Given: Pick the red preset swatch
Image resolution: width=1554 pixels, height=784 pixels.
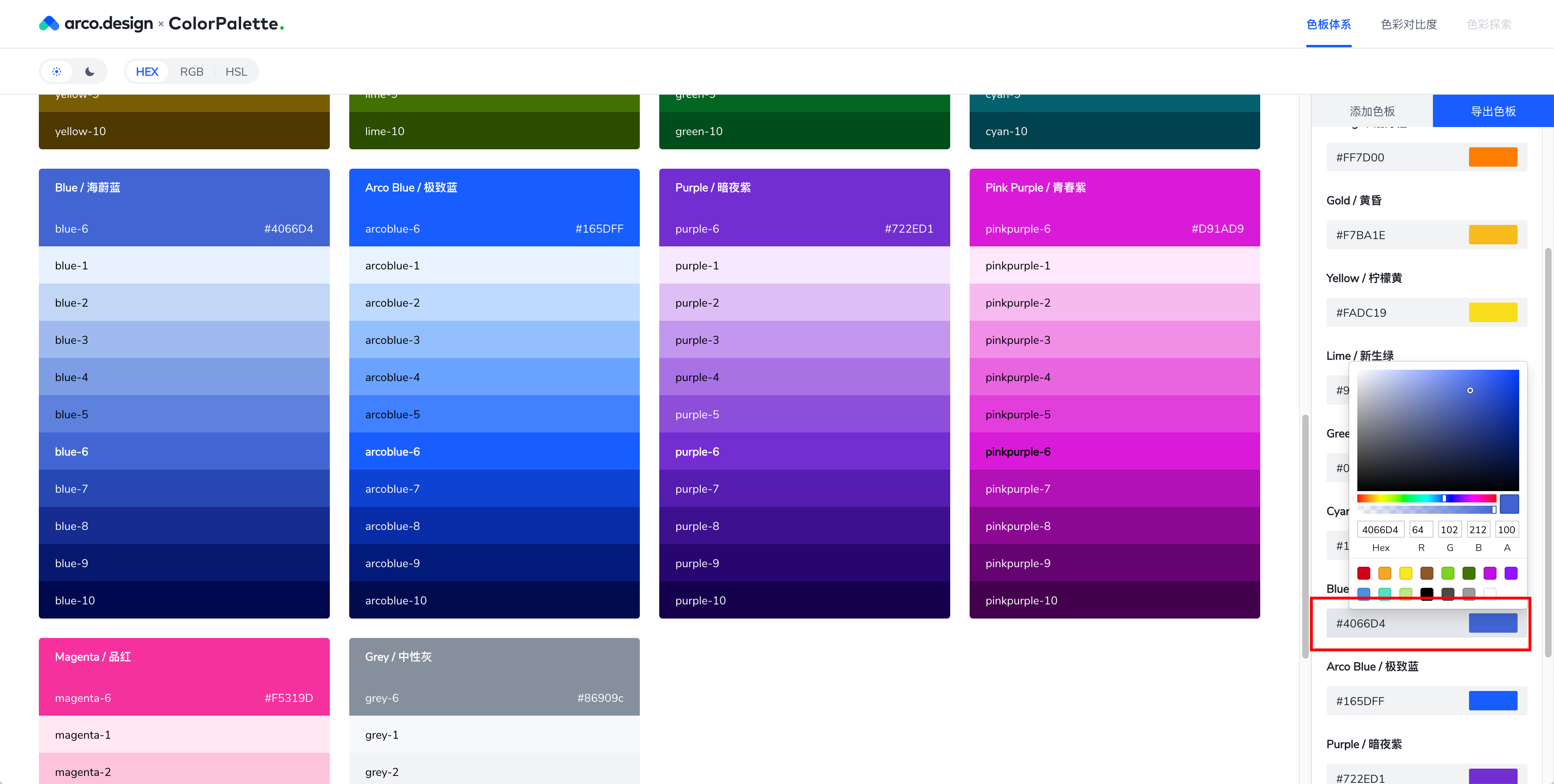Looking at the screenshot, I should (1363, 573).
